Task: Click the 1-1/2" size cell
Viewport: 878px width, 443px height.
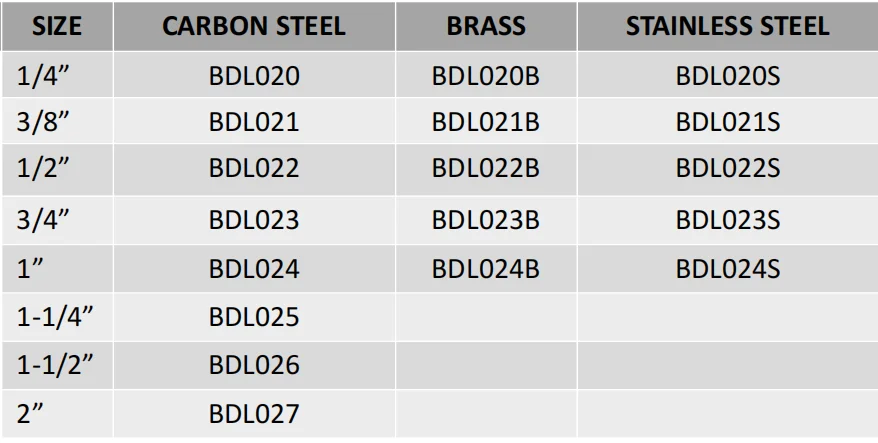Action: pos(57,366)
